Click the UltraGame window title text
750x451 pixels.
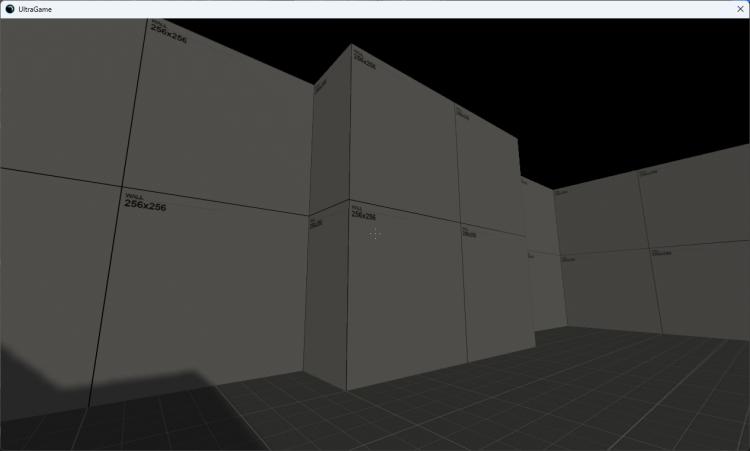tap(35, 8)
